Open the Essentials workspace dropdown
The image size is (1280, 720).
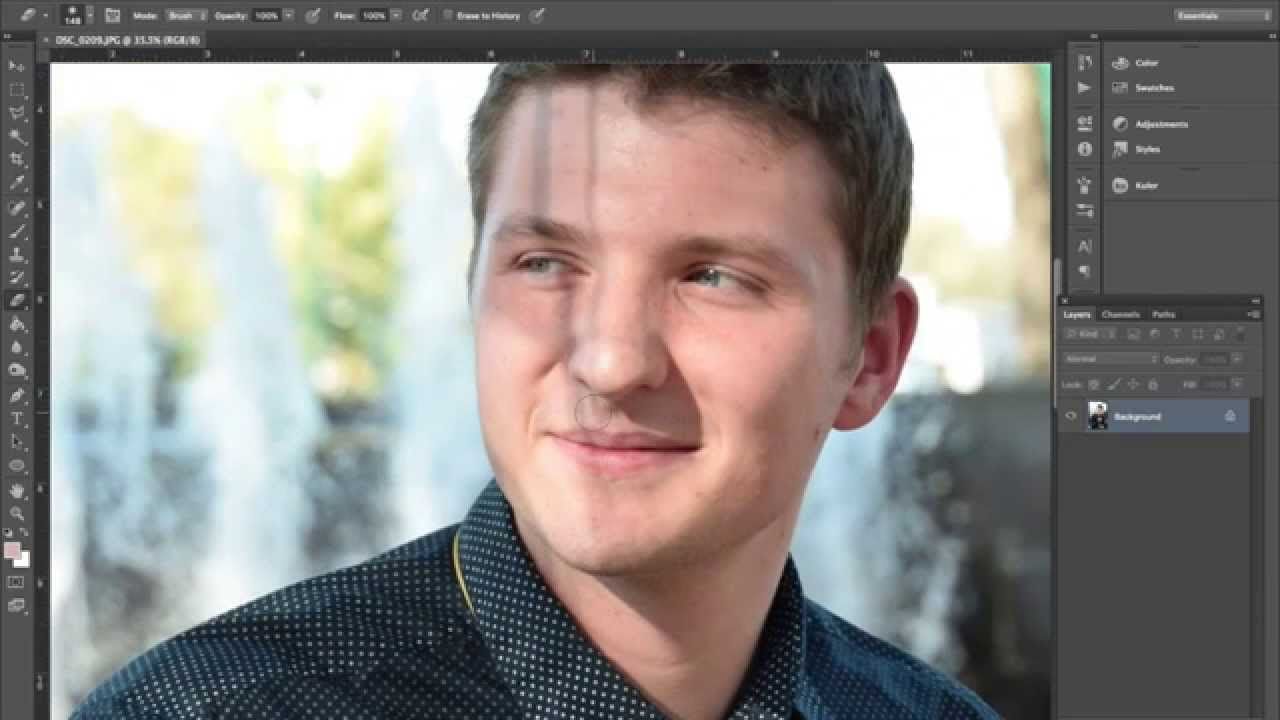(1222, 16)
